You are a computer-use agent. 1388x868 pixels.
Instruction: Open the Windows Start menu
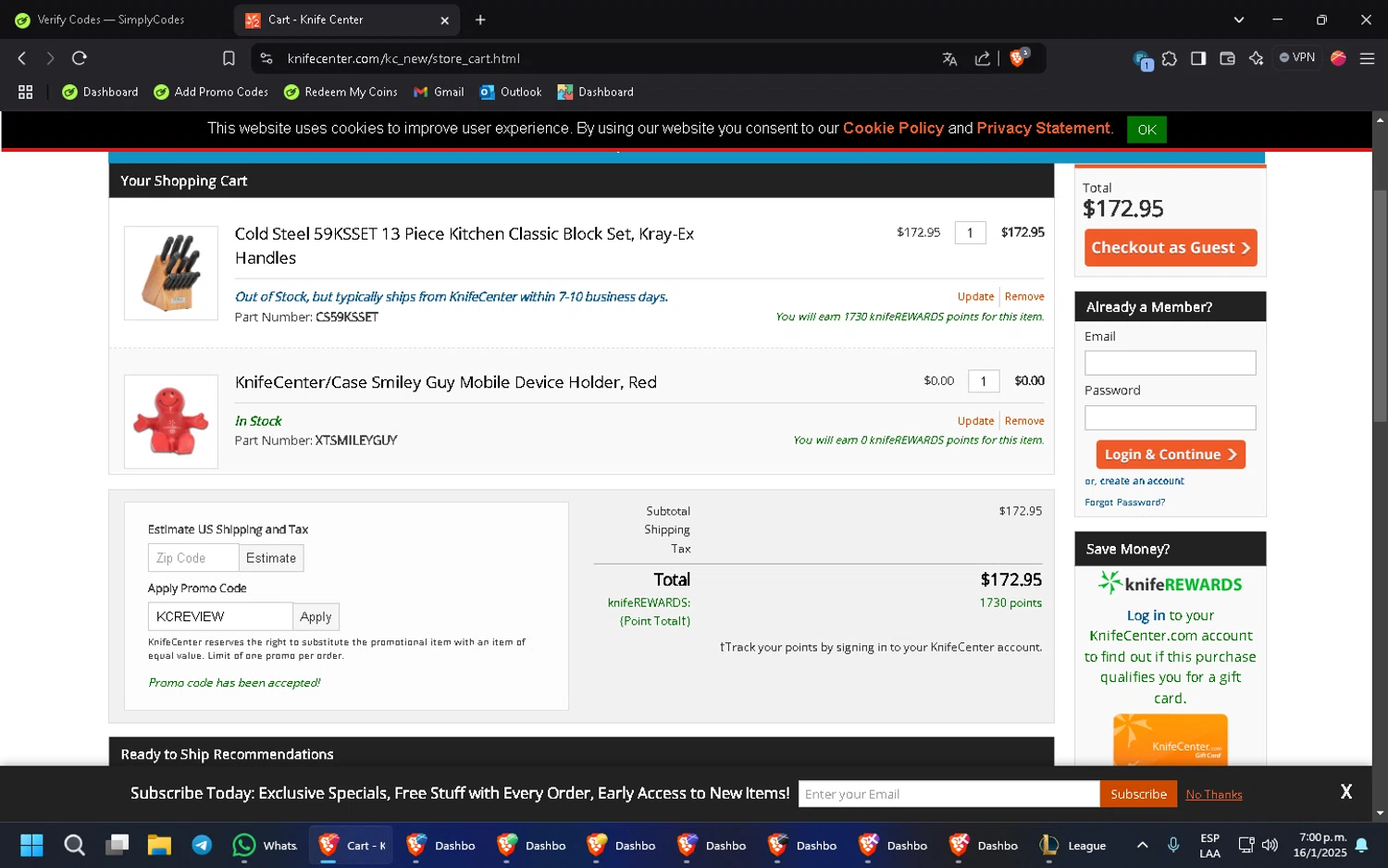click(x=31, y=845)
